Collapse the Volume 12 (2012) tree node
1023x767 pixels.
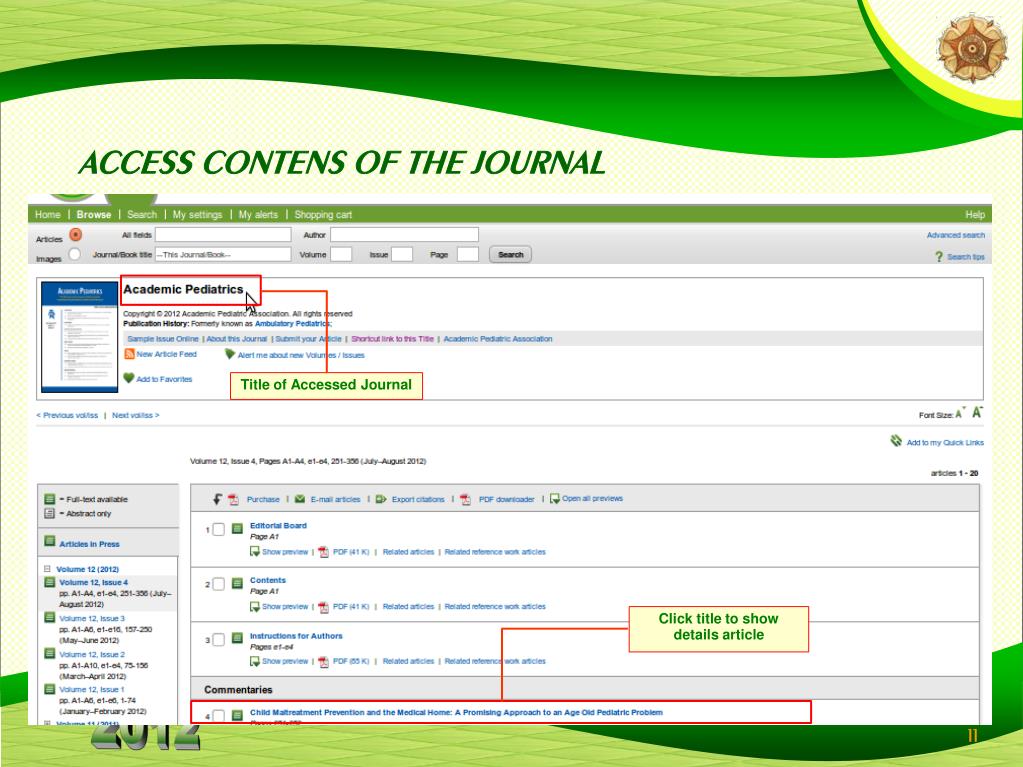point(47,569)
